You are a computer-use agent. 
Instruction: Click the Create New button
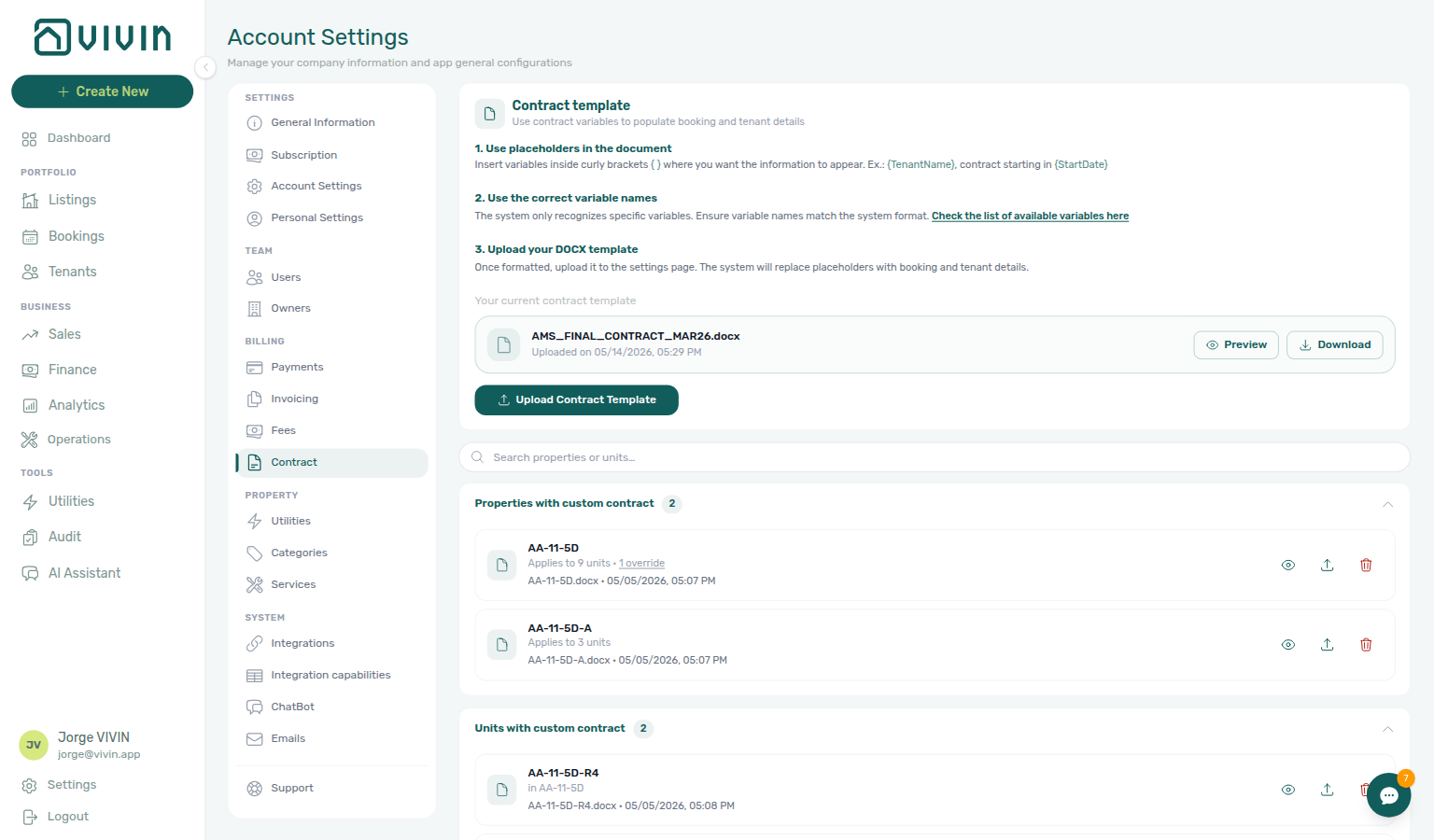(103, 91)
